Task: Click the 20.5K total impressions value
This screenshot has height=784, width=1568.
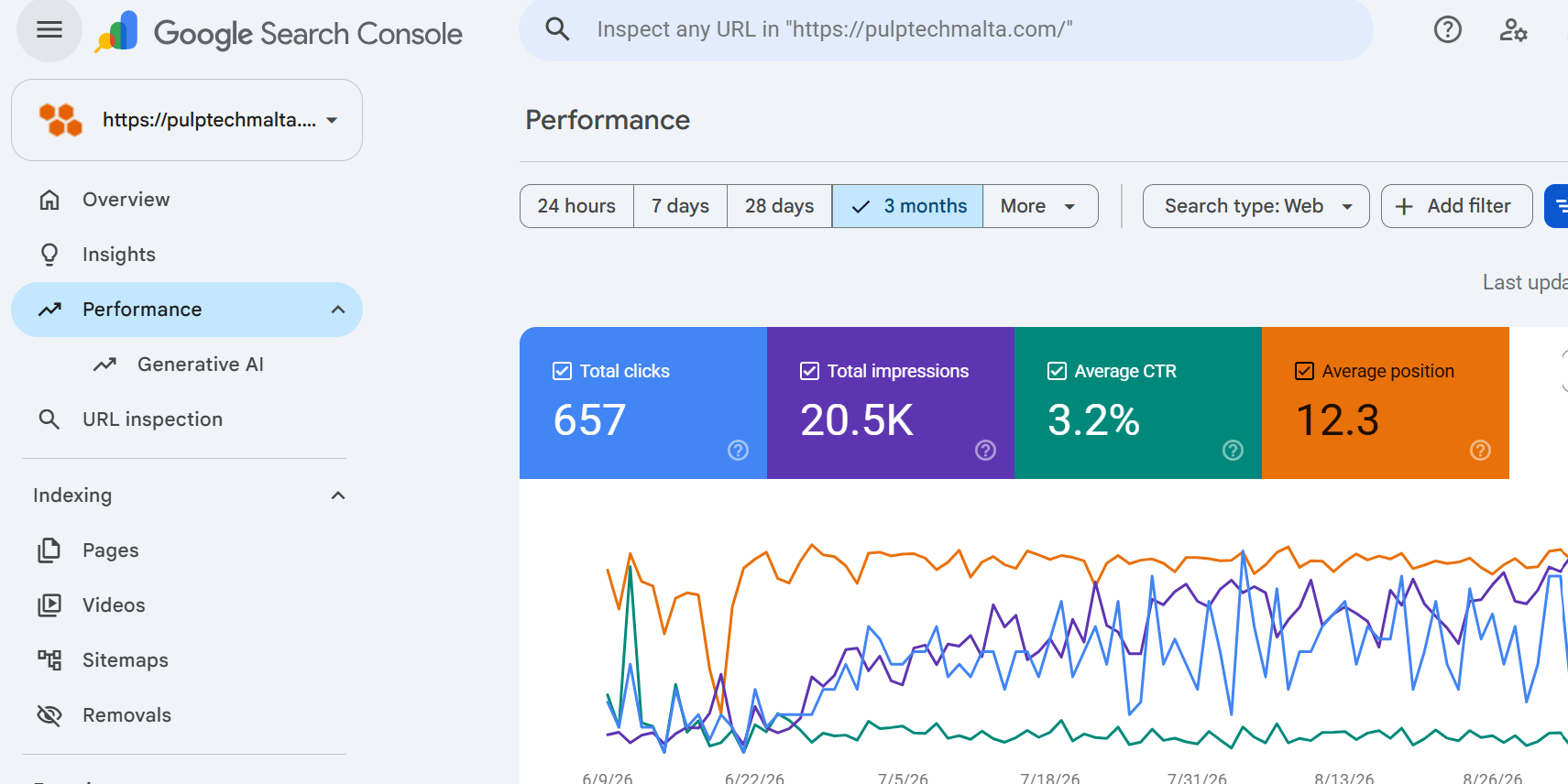Action: click(857, 420)
